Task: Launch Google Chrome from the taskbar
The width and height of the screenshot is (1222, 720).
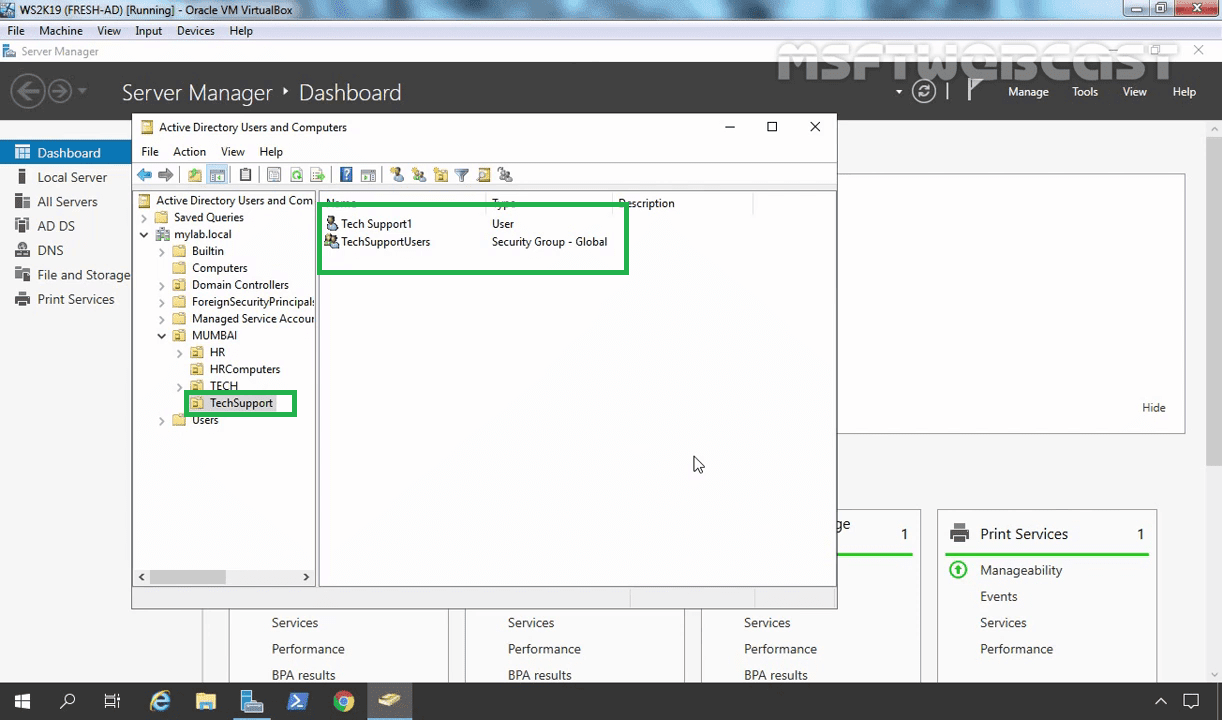Action: [x=344, y=701]
